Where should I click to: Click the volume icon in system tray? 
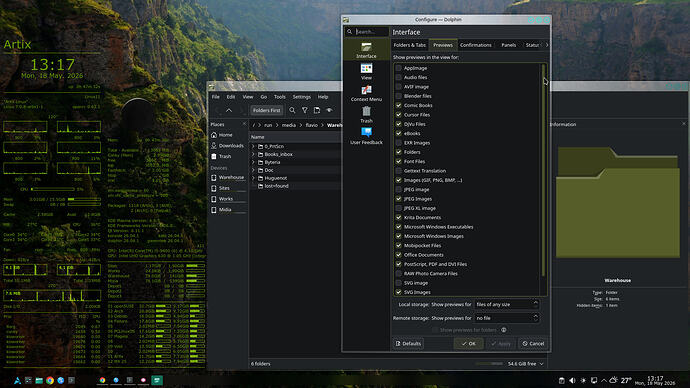tap(572, 381)
